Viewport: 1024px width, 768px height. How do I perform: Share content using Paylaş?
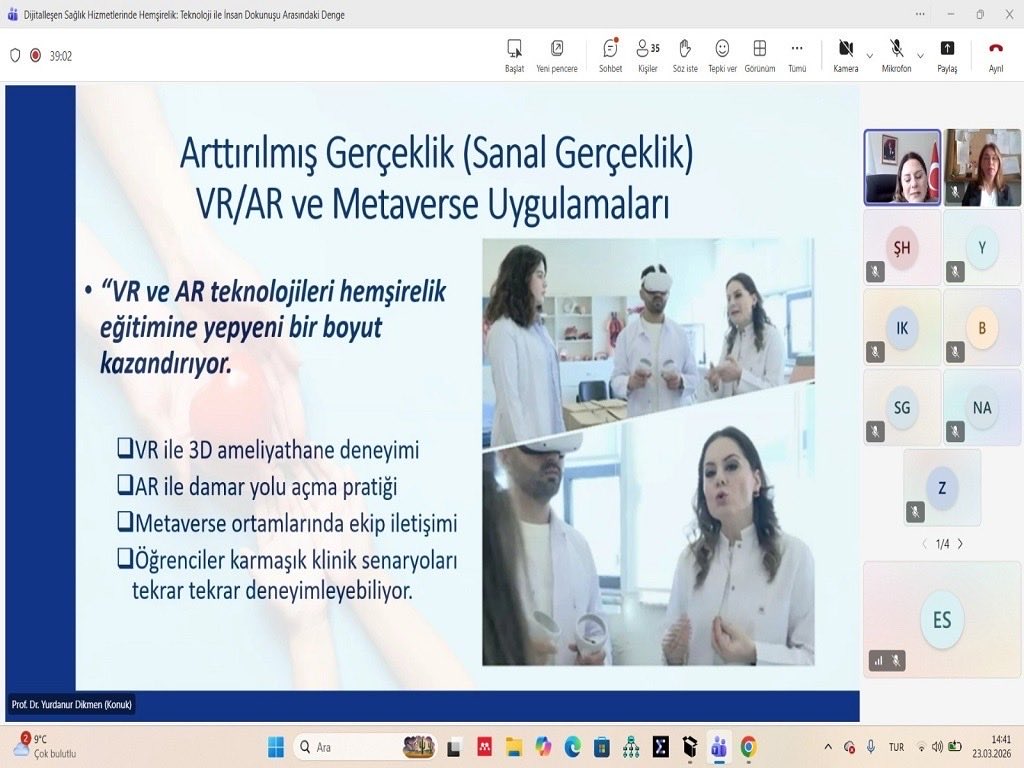tap(946, 55)
